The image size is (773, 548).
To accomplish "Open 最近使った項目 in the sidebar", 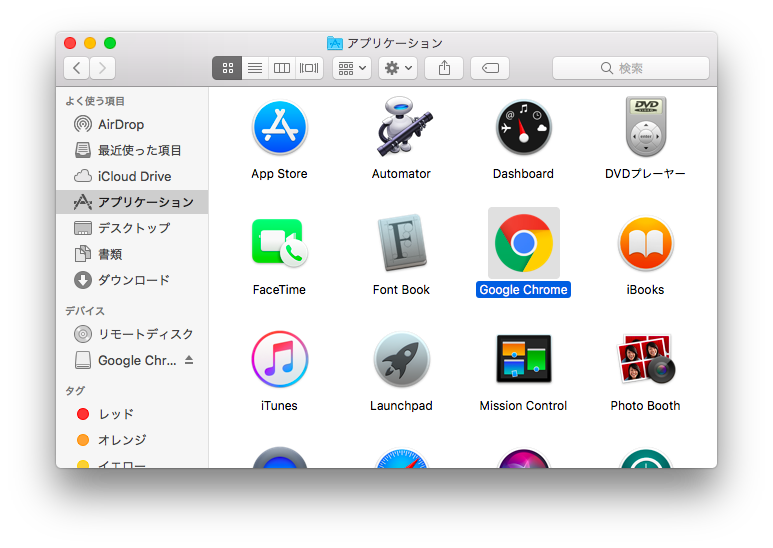I will [x=132, y=150].
